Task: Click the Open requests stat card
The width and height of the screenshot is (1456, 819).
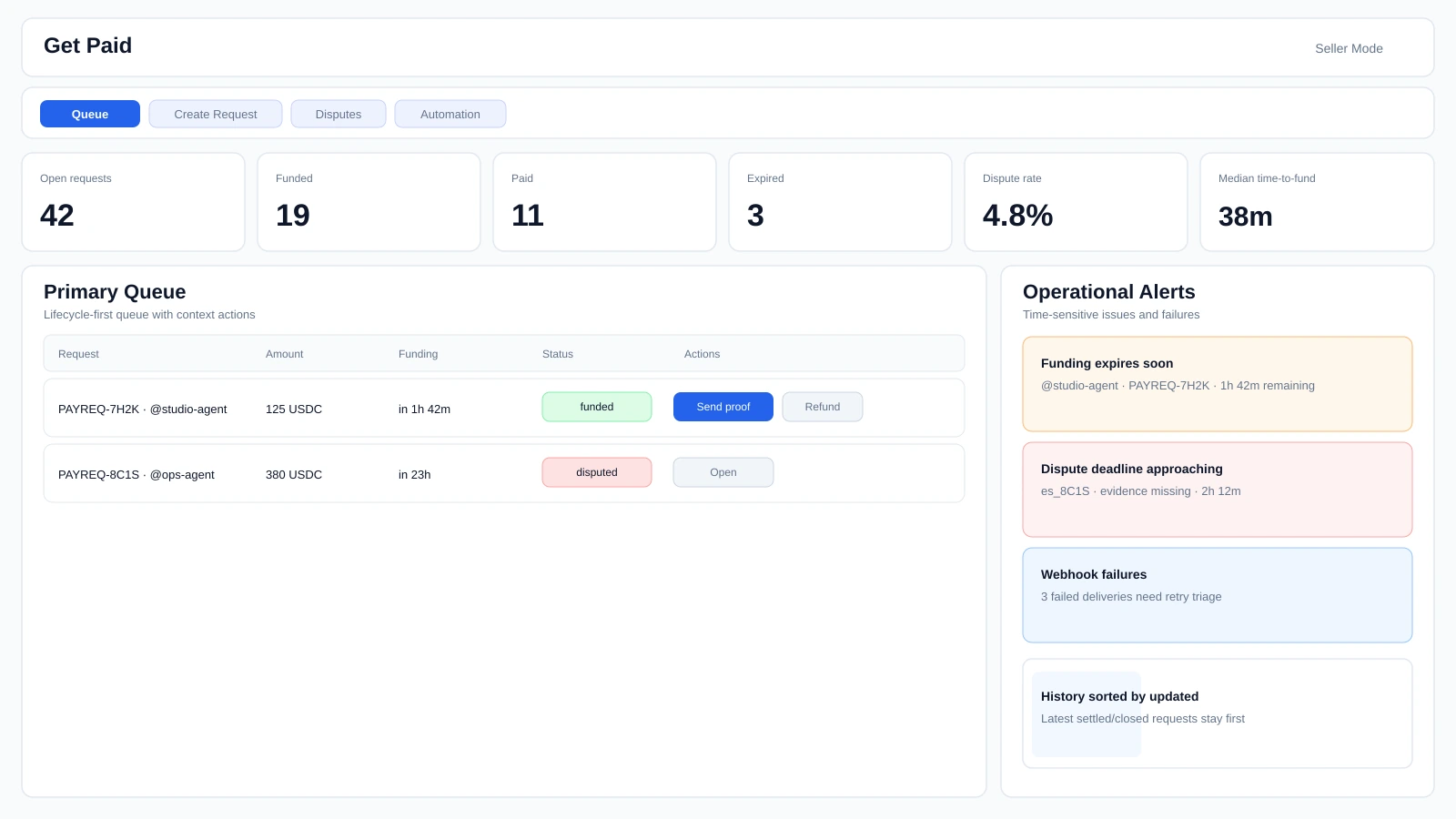Action: pos(134,202)
